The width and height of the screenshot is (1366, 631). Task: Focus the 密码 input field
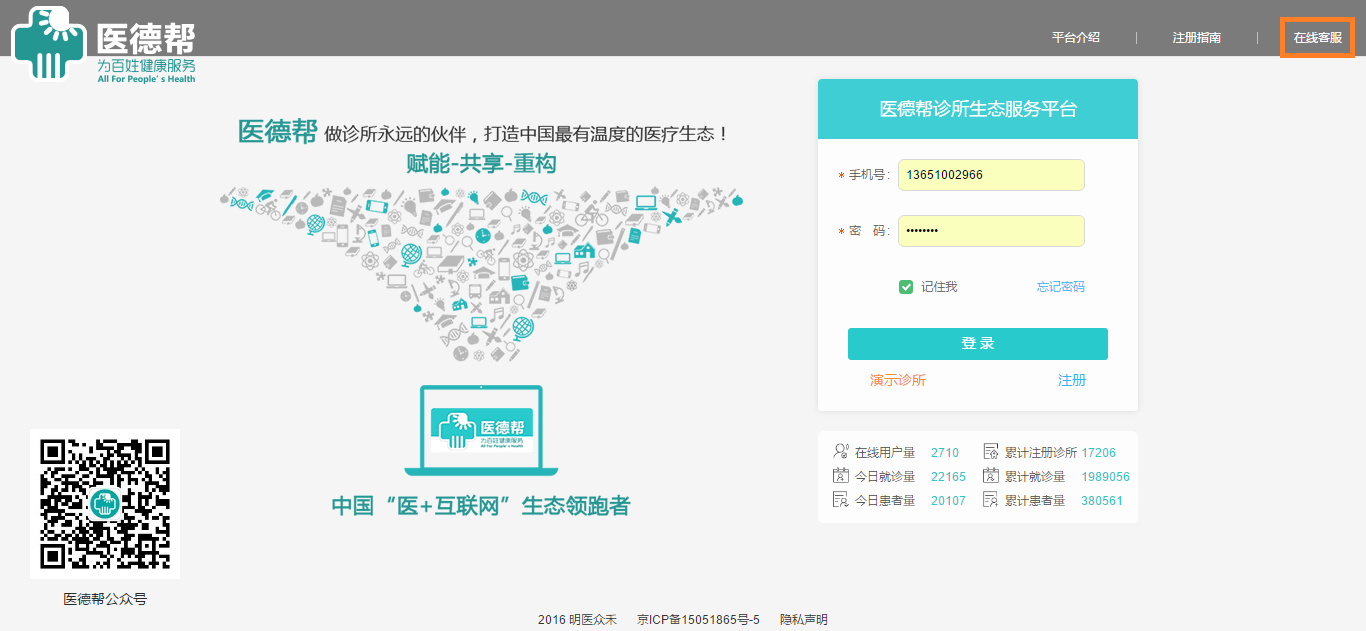pyautogui.click(x=991, y=231)
